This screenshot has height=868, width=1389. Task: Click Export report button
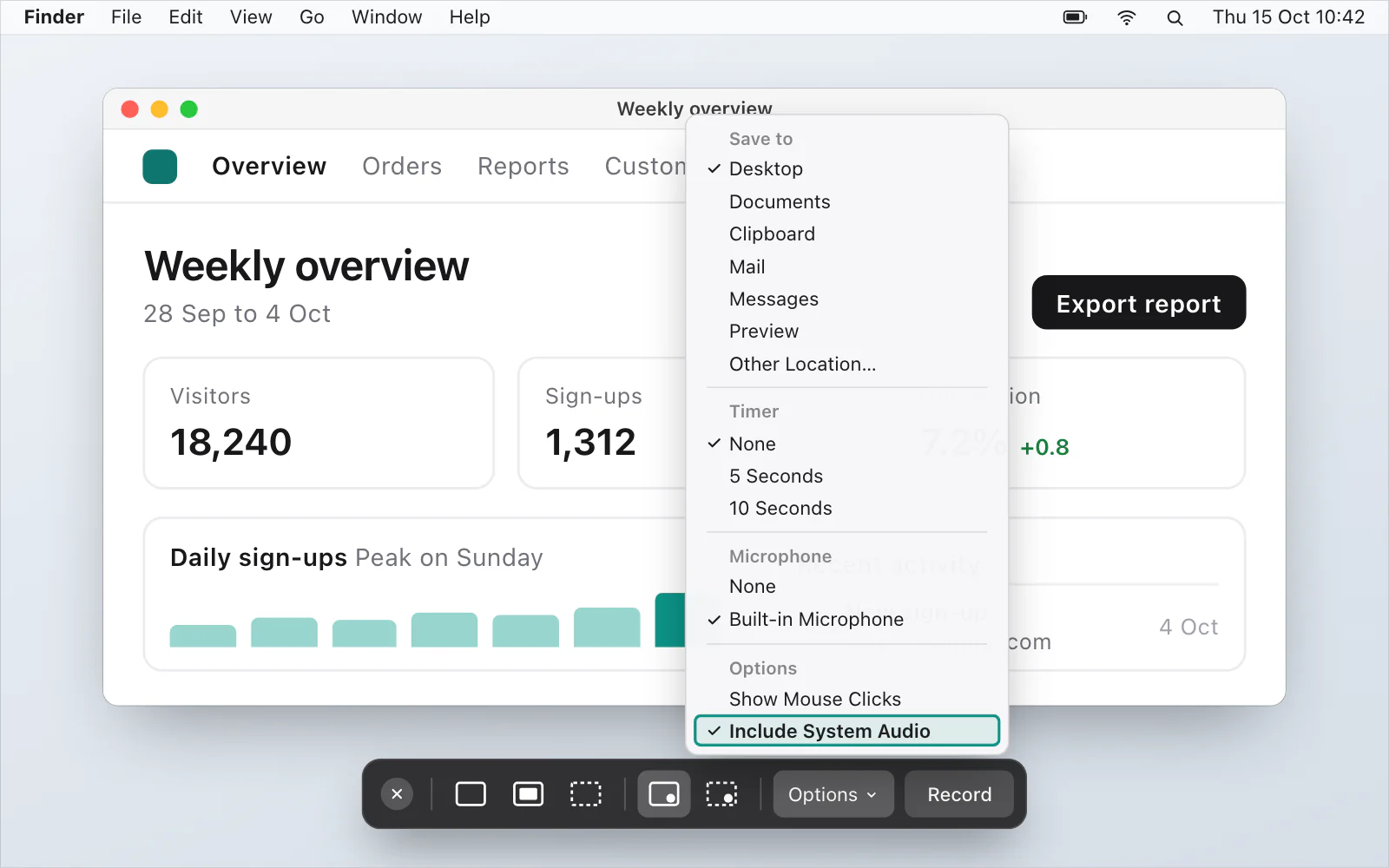click(x=1138, y=303)
